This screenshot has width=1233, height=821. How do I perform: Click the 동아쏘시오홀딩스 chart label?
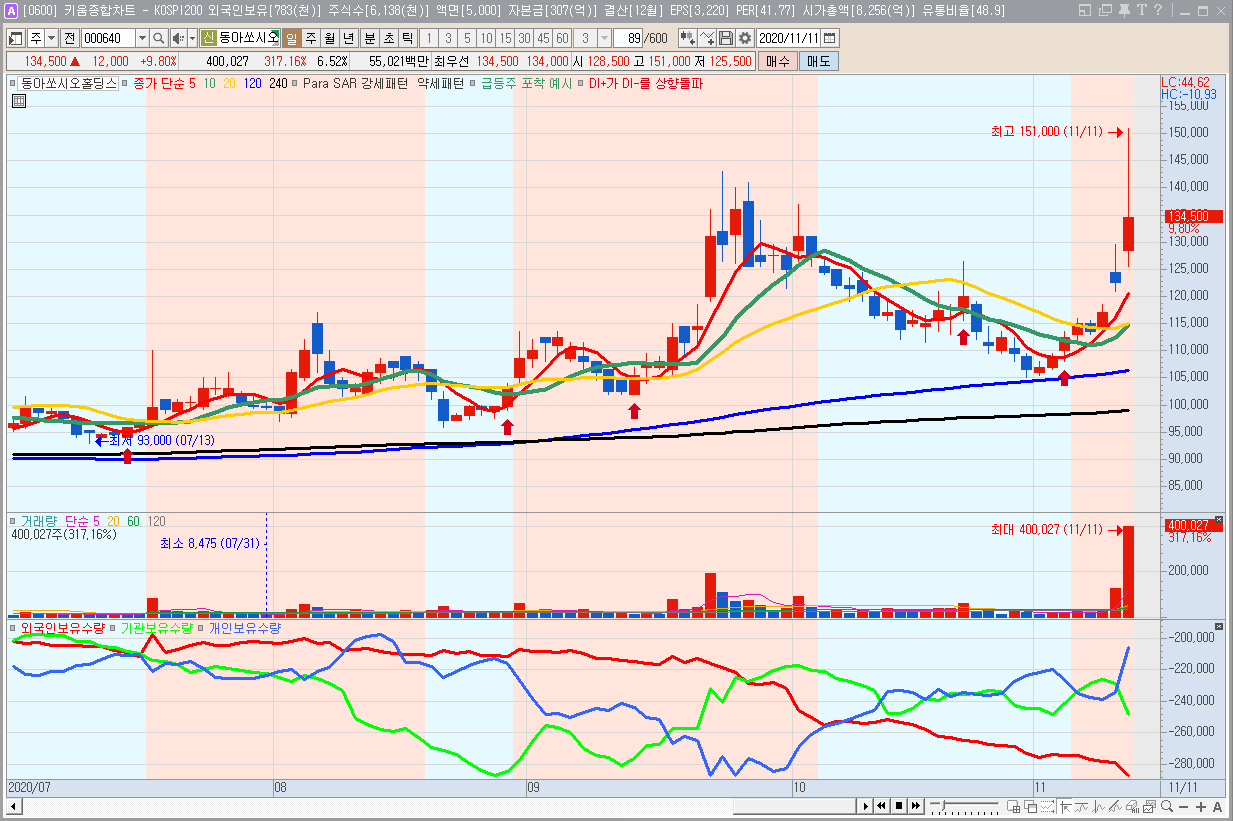pyautogui.click(x=69, y=84)
